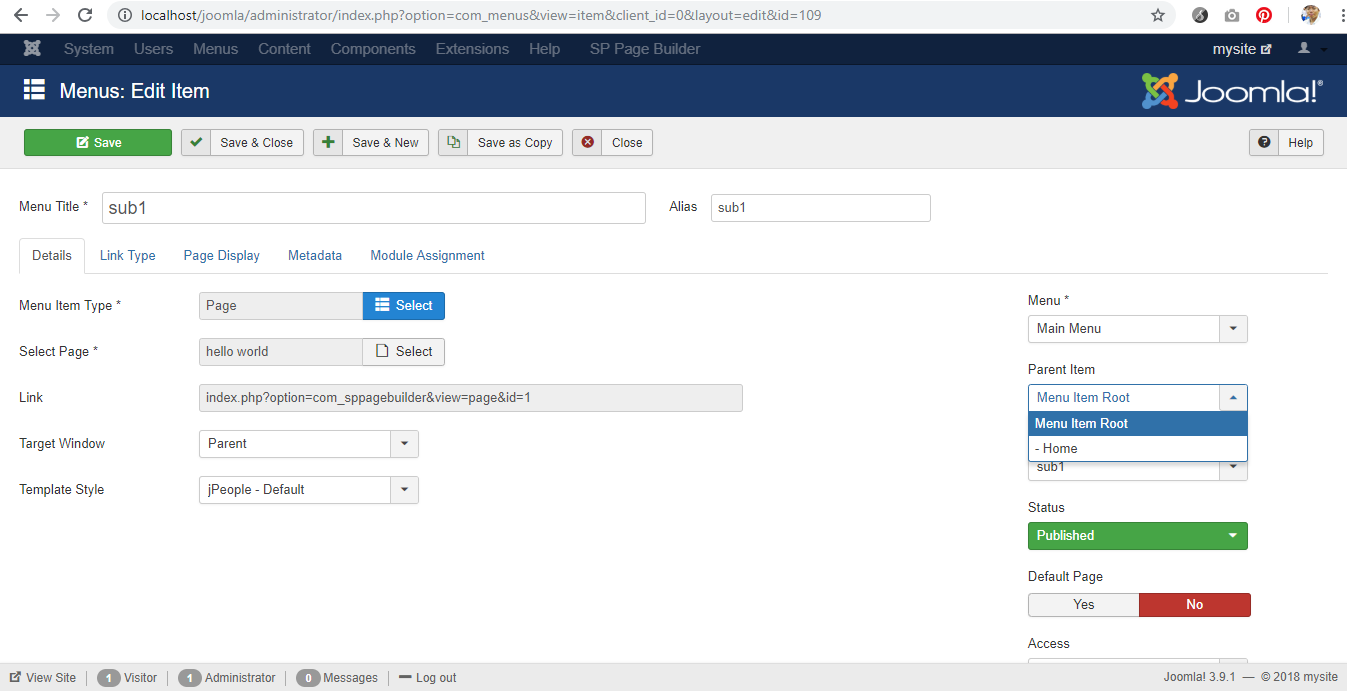Expand the Target Window dropdown
1347x691 pixels.
tap(308, 443)
